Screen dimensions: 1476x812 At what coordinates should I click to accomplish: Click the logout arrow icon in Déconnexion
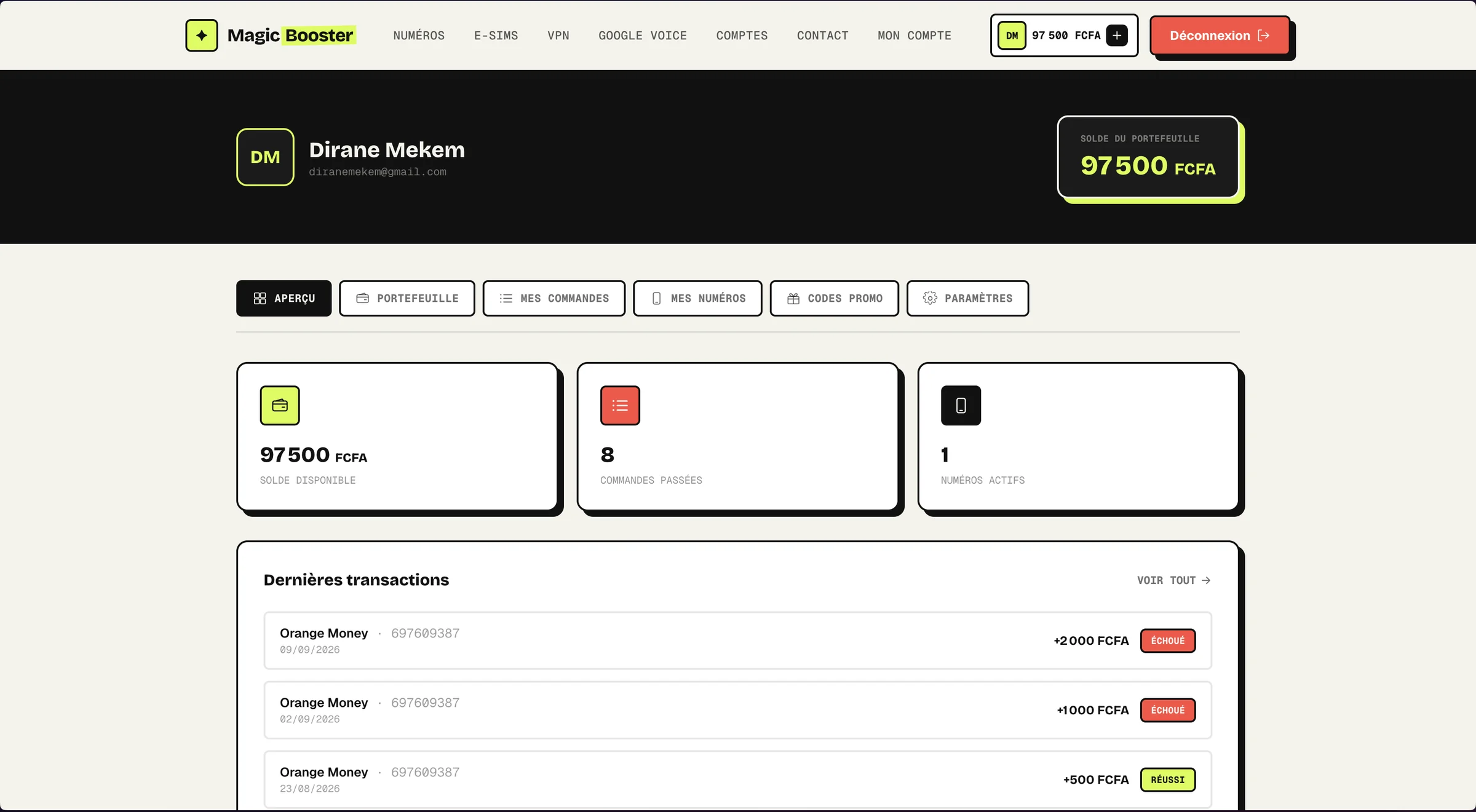(x=1263, y=36)
